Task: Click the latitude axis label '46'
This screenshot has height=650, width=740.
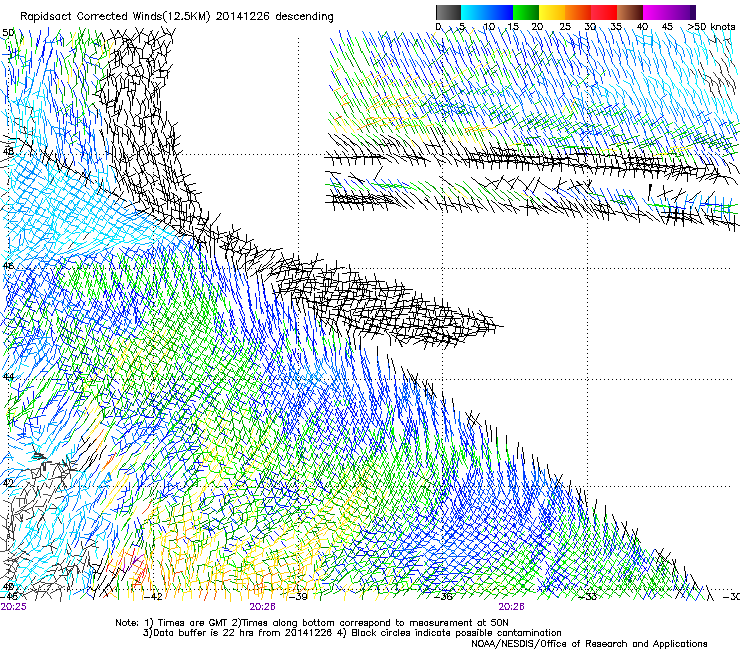Action: (x=8, y=266)
